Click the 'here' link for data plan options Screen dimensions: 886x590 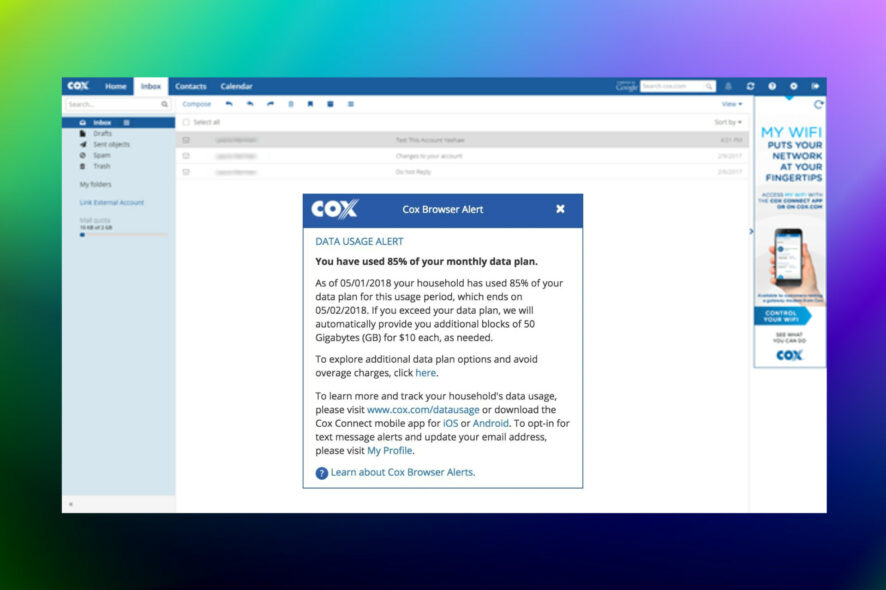pos(425,373)
